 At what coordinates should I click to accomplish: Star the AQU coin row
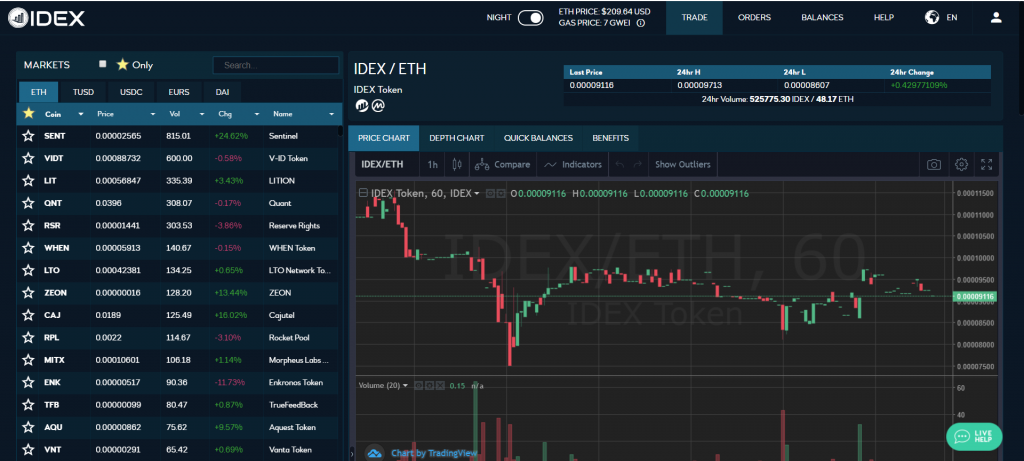tap(28, 427)
